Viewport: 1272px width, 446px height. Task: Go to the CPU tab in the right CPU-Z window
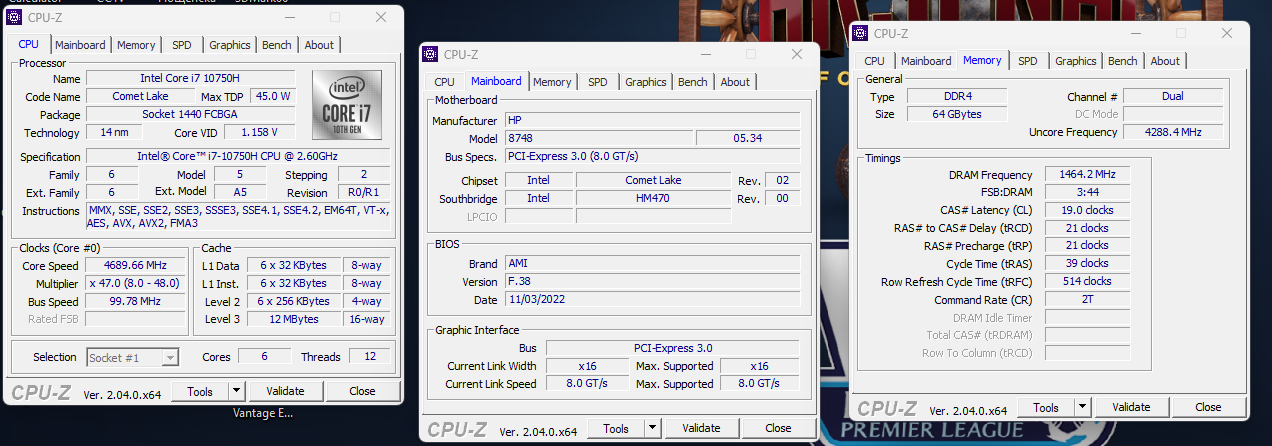tap(874, 61)
